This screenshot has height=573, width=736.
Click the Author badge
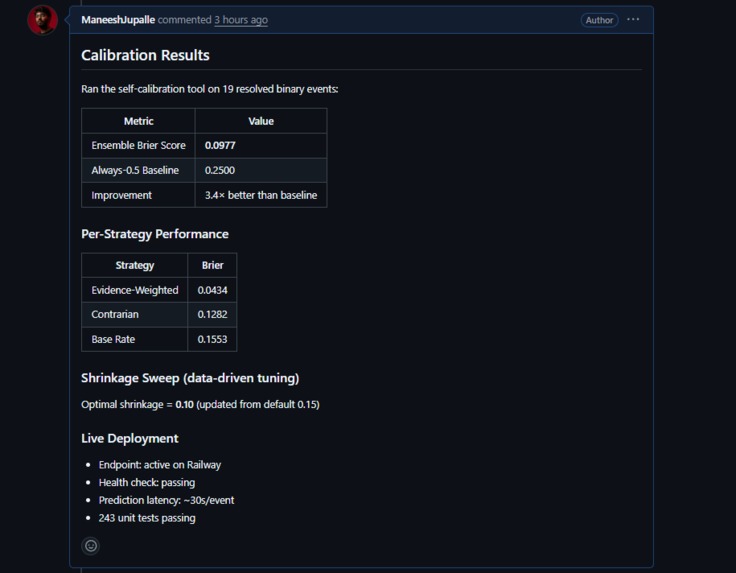click(x=599, y=20)
